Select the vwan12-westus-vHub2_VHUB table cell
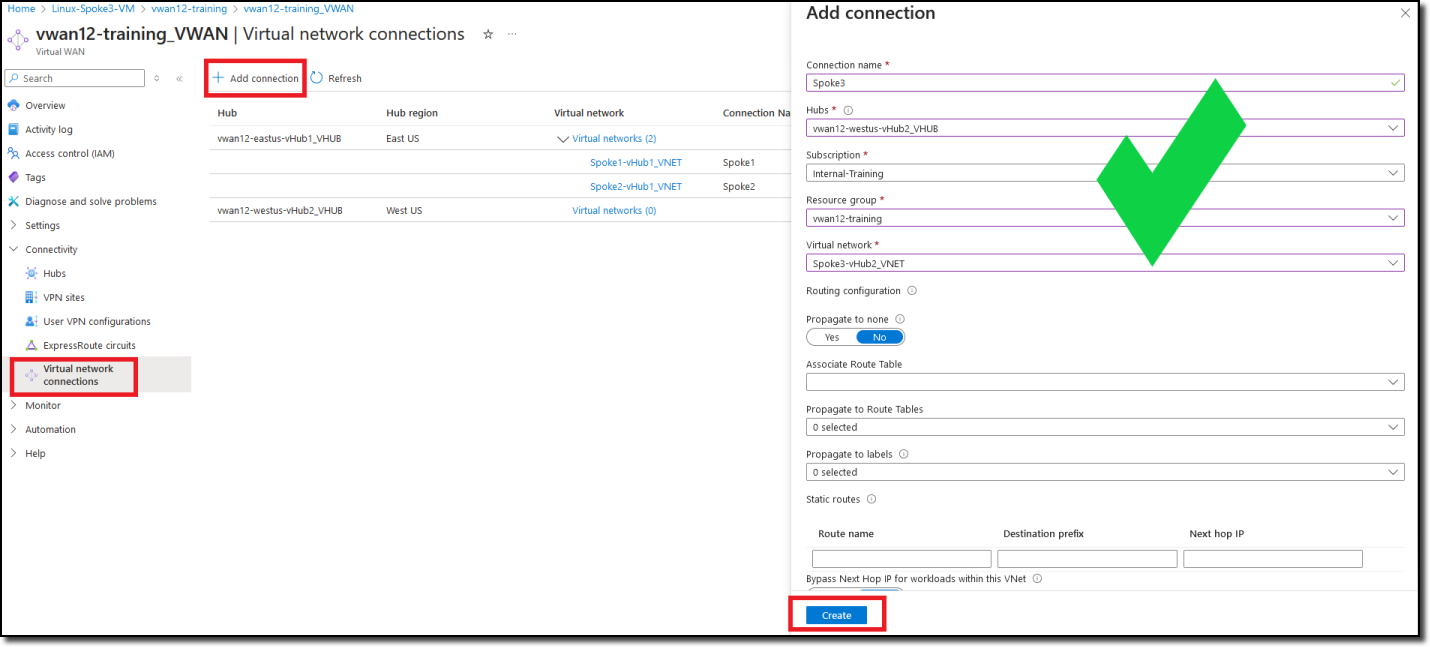 pos(280,210)
